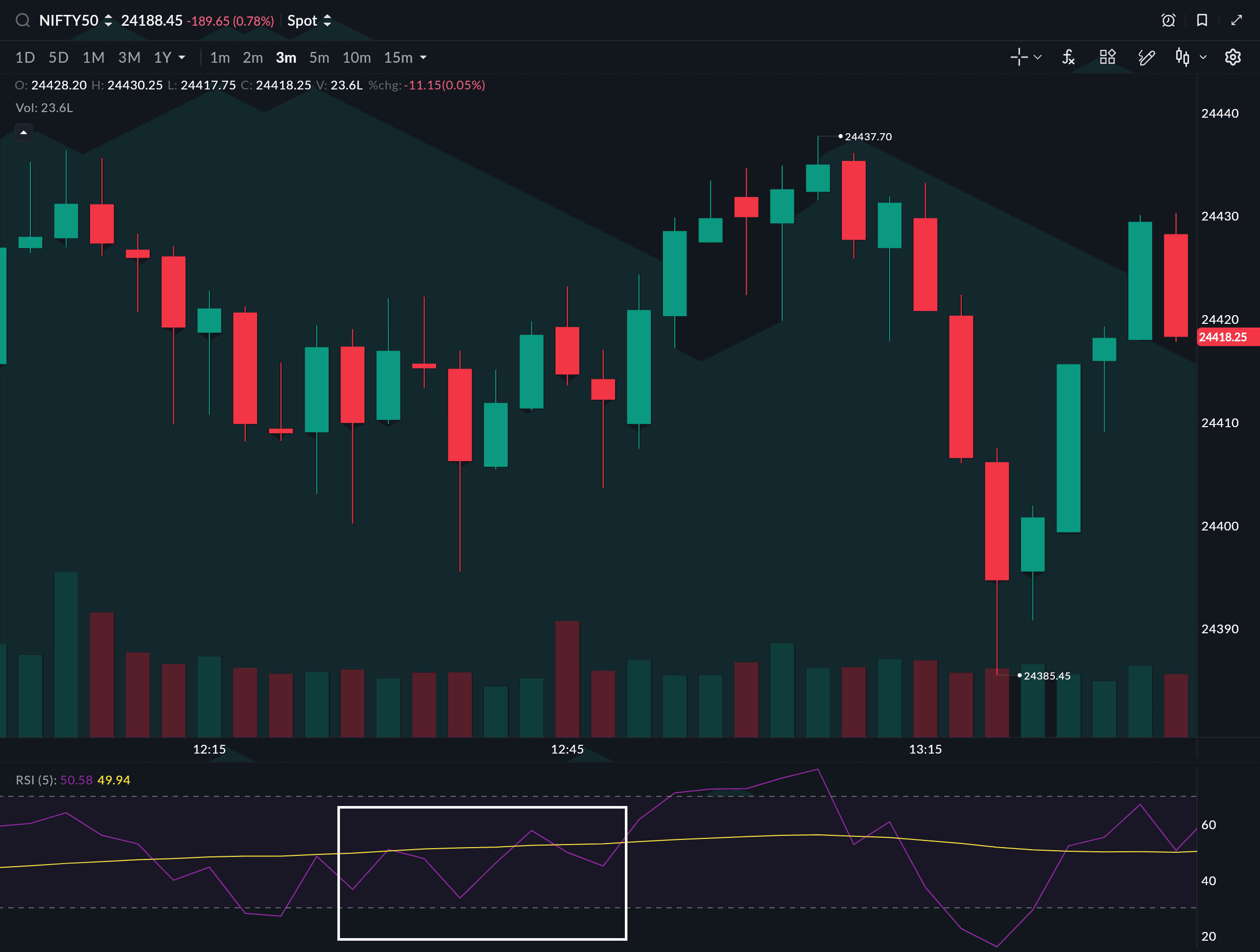The image size is (1260, 952).
Task: Expand chart to fullscreen
Action: pyautogui.click(x=1236, y=21)
